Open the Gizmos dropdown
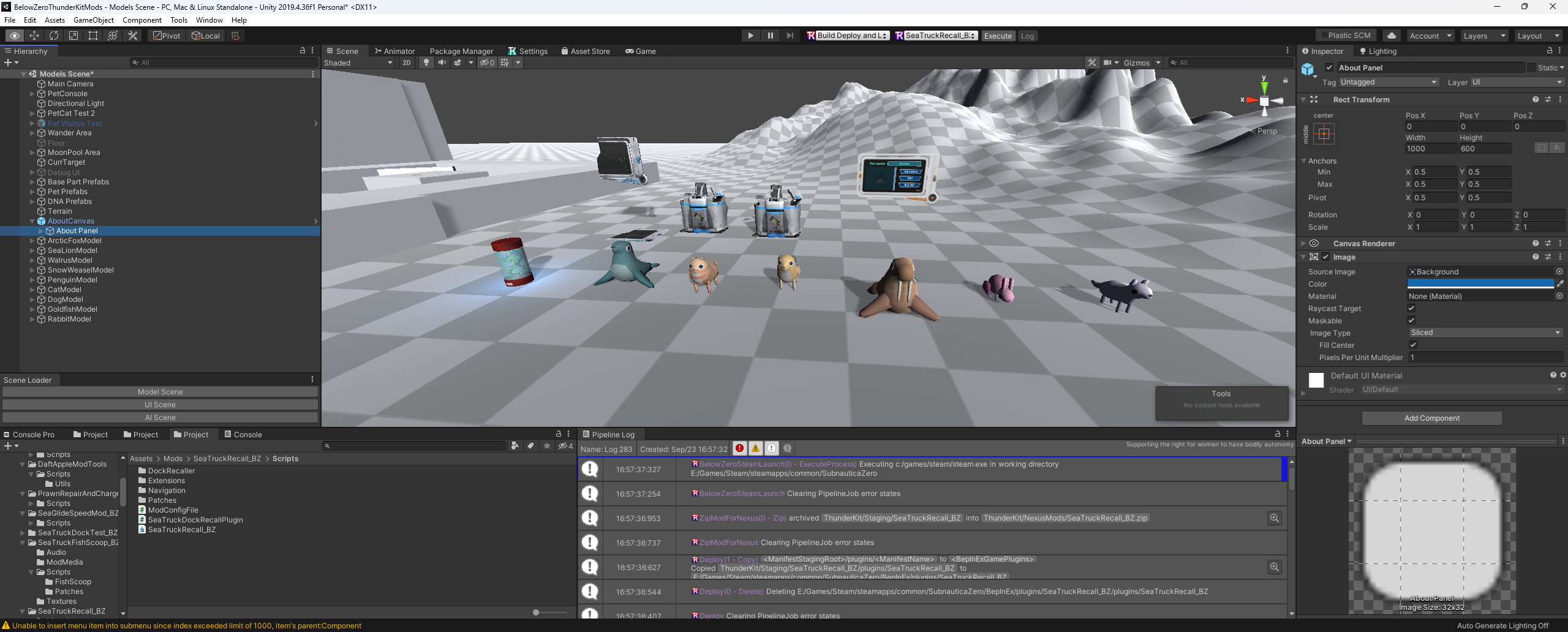The height and width of the screenshot is (632, 1568). (x=1142, y=62)
